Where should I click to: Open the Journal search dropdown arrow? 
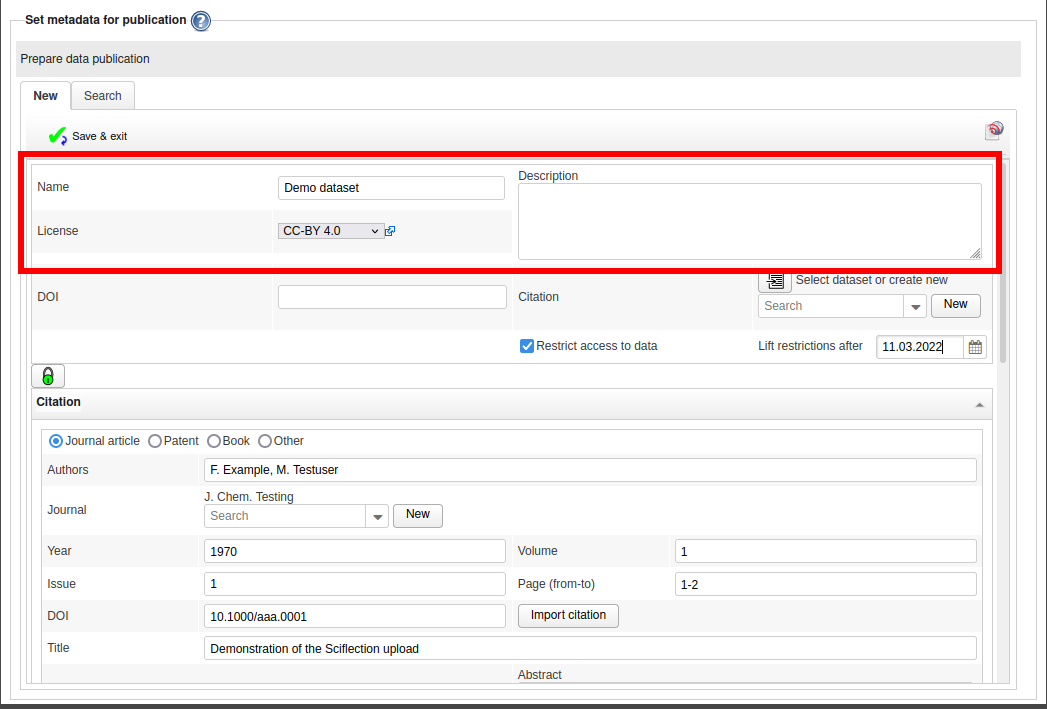[x=377, y=517]
